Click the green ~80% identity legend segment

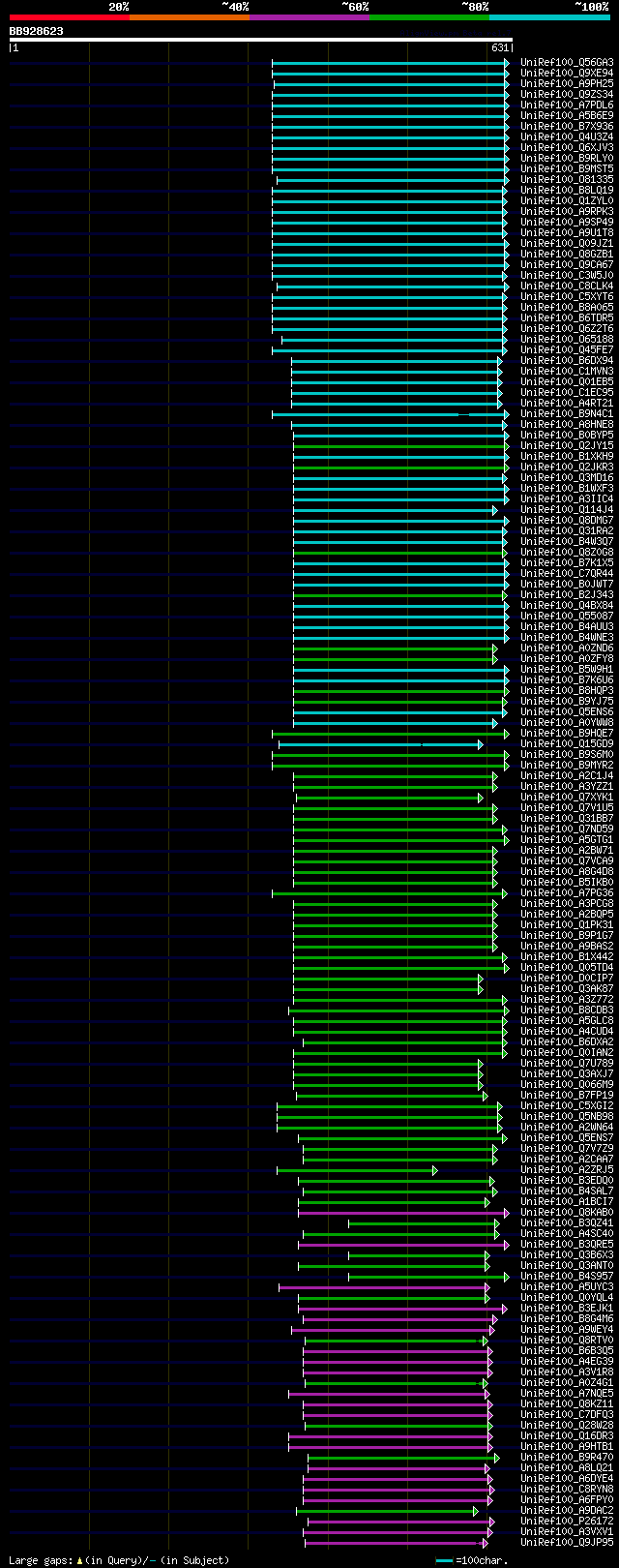(429, 16)
